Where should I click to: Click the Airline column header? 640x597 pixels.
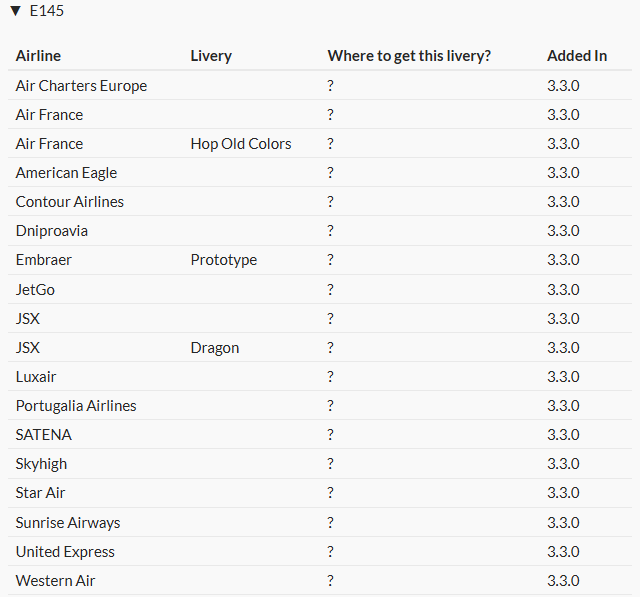tap(38, 56)
